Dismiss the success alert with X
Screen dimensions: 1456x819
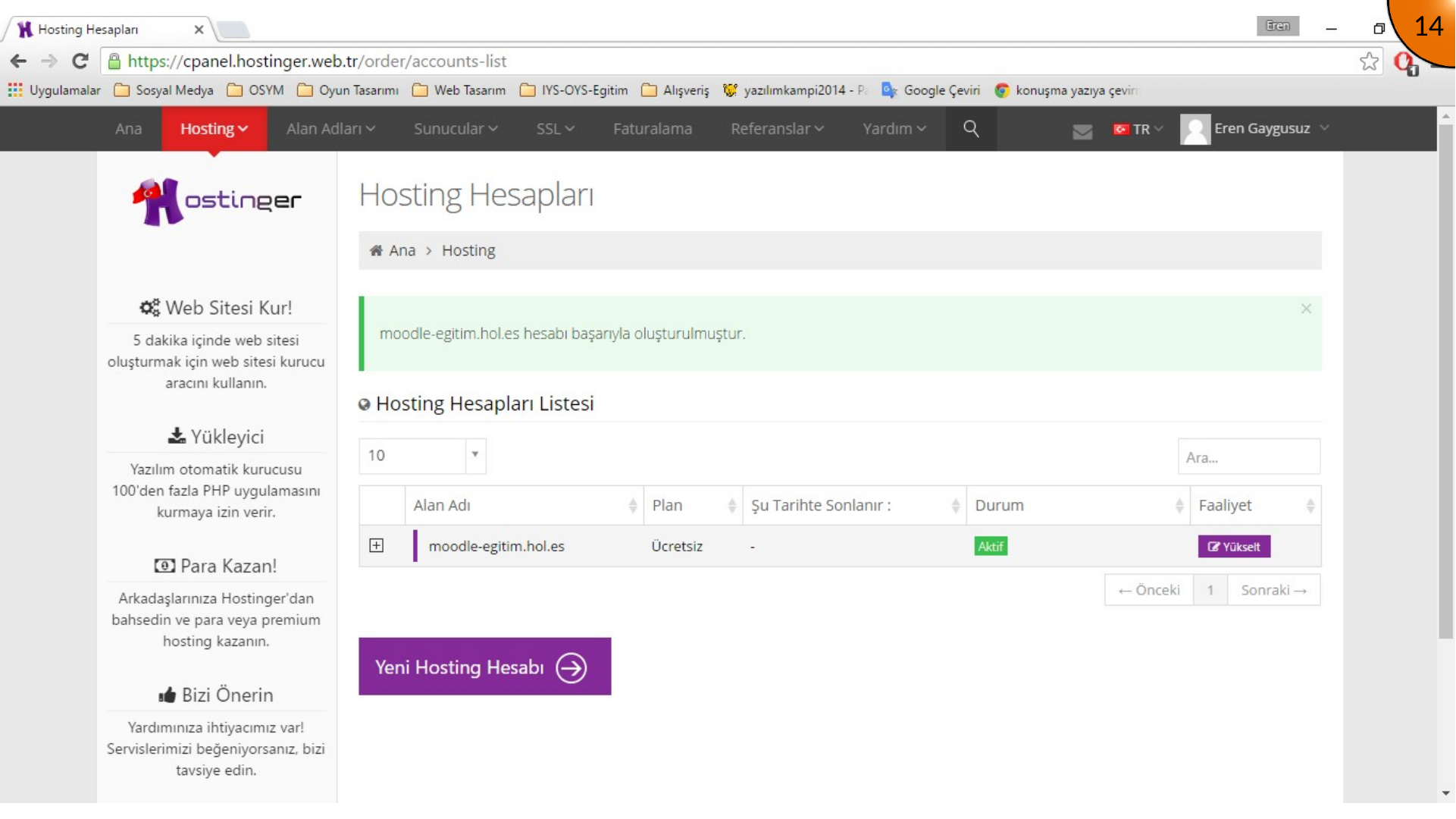tap(1306, 309)
